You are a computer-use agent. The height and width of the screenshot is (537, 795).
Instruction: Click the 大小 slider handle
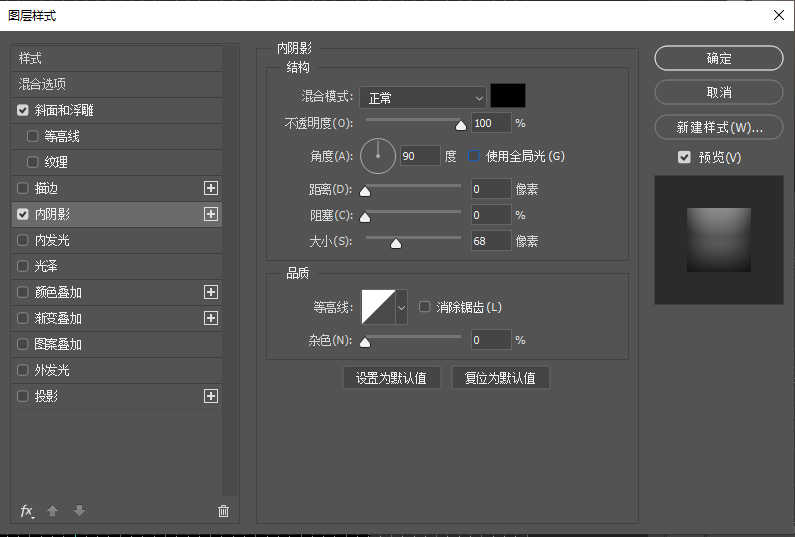(x=395, y=244)
